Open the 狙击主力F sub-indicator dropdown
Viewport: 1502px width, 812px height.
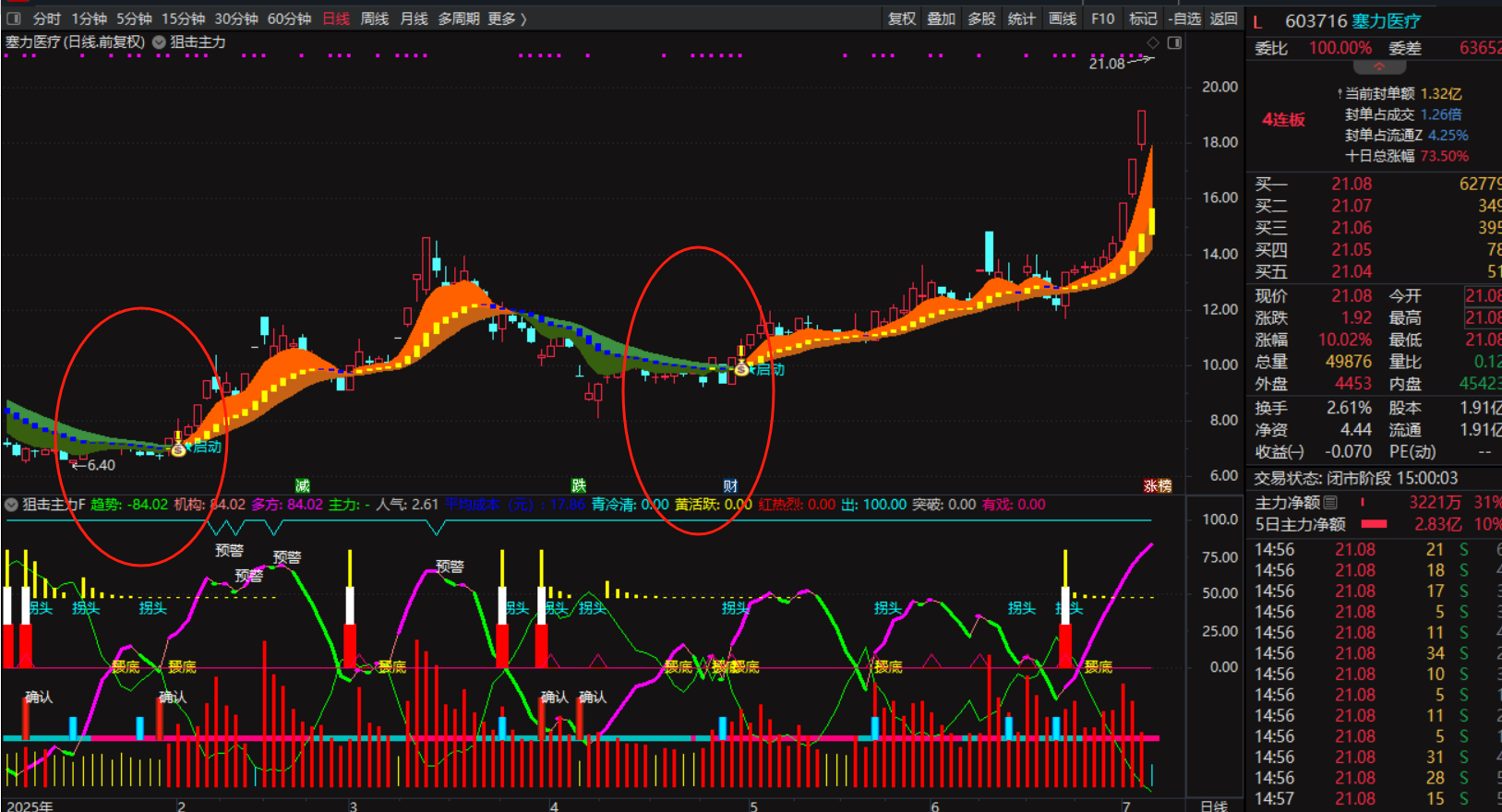point(11,505)
